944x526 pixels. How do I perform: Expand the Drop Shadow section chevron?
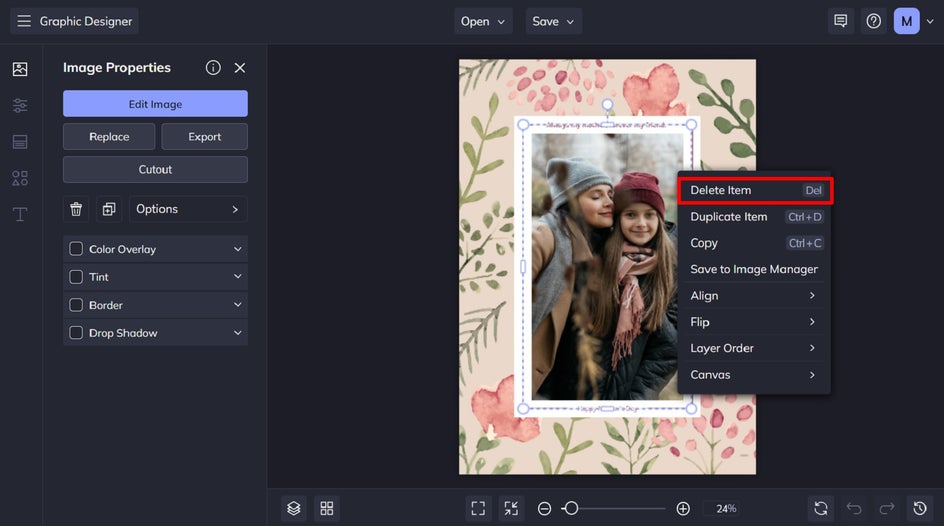(238, 333)
